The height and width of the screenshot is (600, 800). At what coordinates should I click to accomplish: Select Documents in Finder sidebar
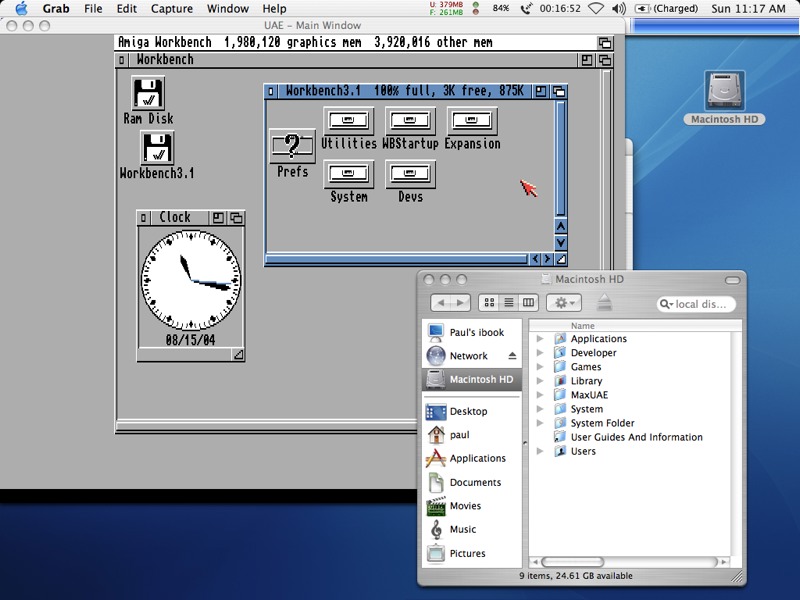pos(472,482)
